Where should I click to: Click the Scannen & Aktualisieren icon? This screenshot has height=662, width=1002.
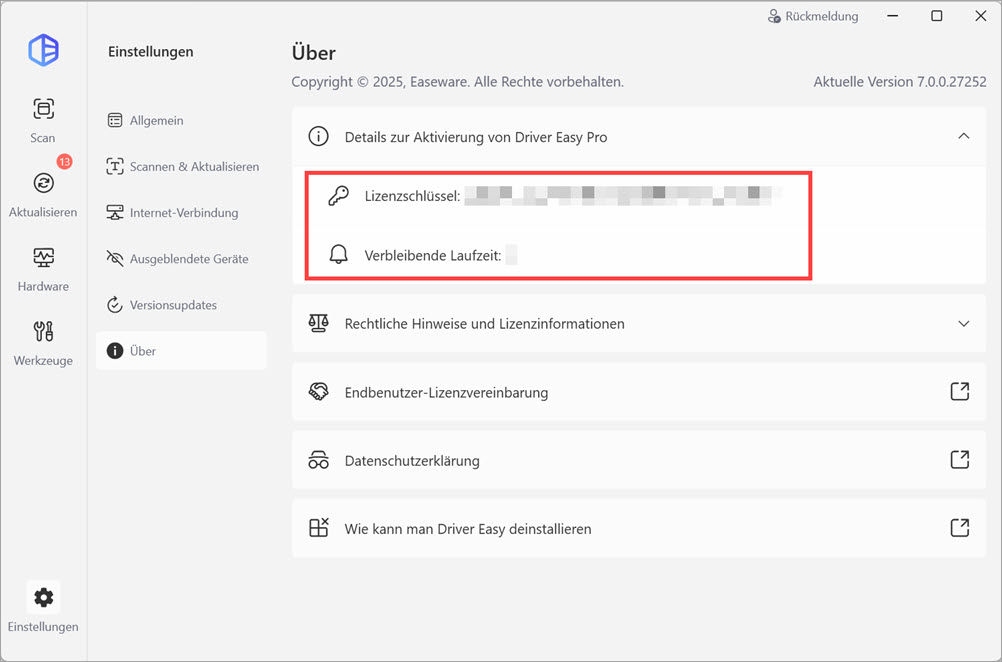[x=115, y=166]
